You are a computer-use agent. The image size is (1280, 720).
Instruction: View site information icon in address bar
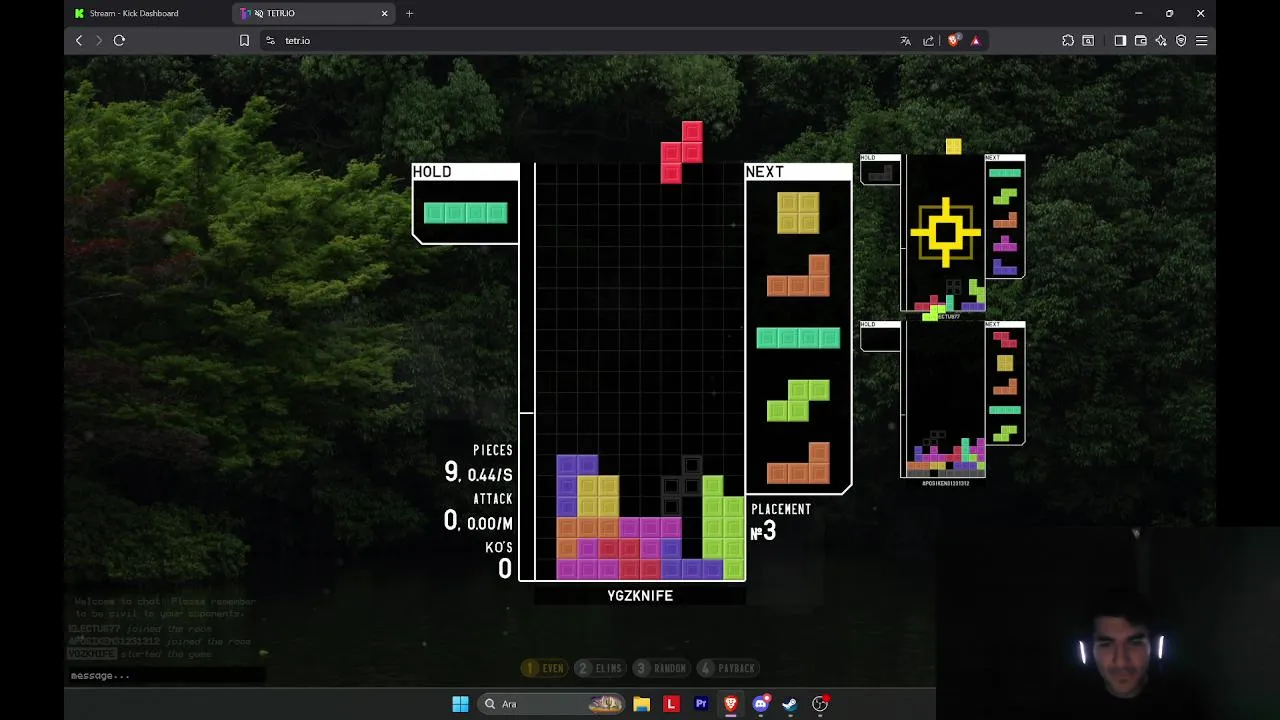270,40
